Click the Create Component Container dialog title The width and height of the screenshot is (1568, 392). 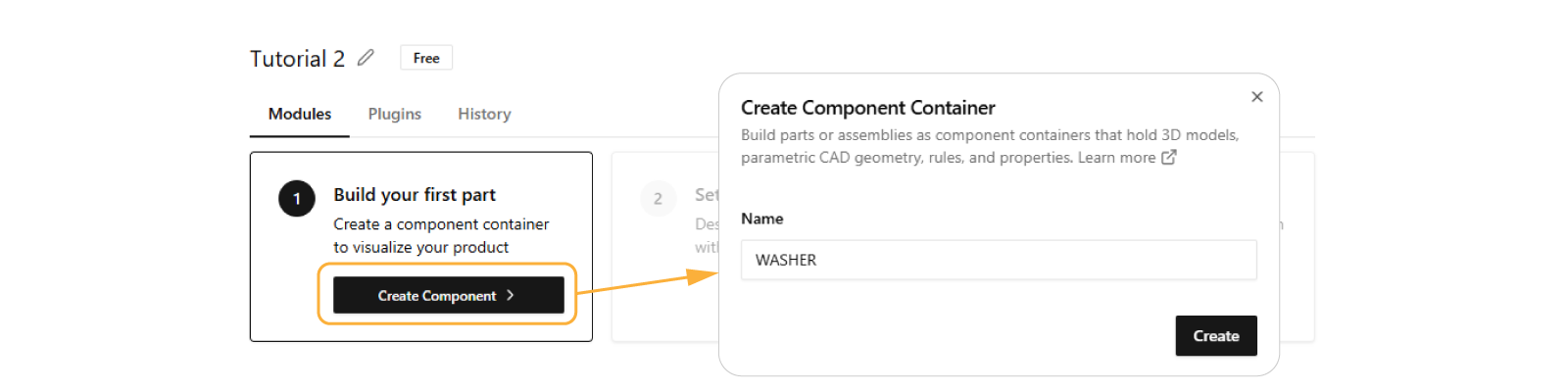tap(867, 108)
